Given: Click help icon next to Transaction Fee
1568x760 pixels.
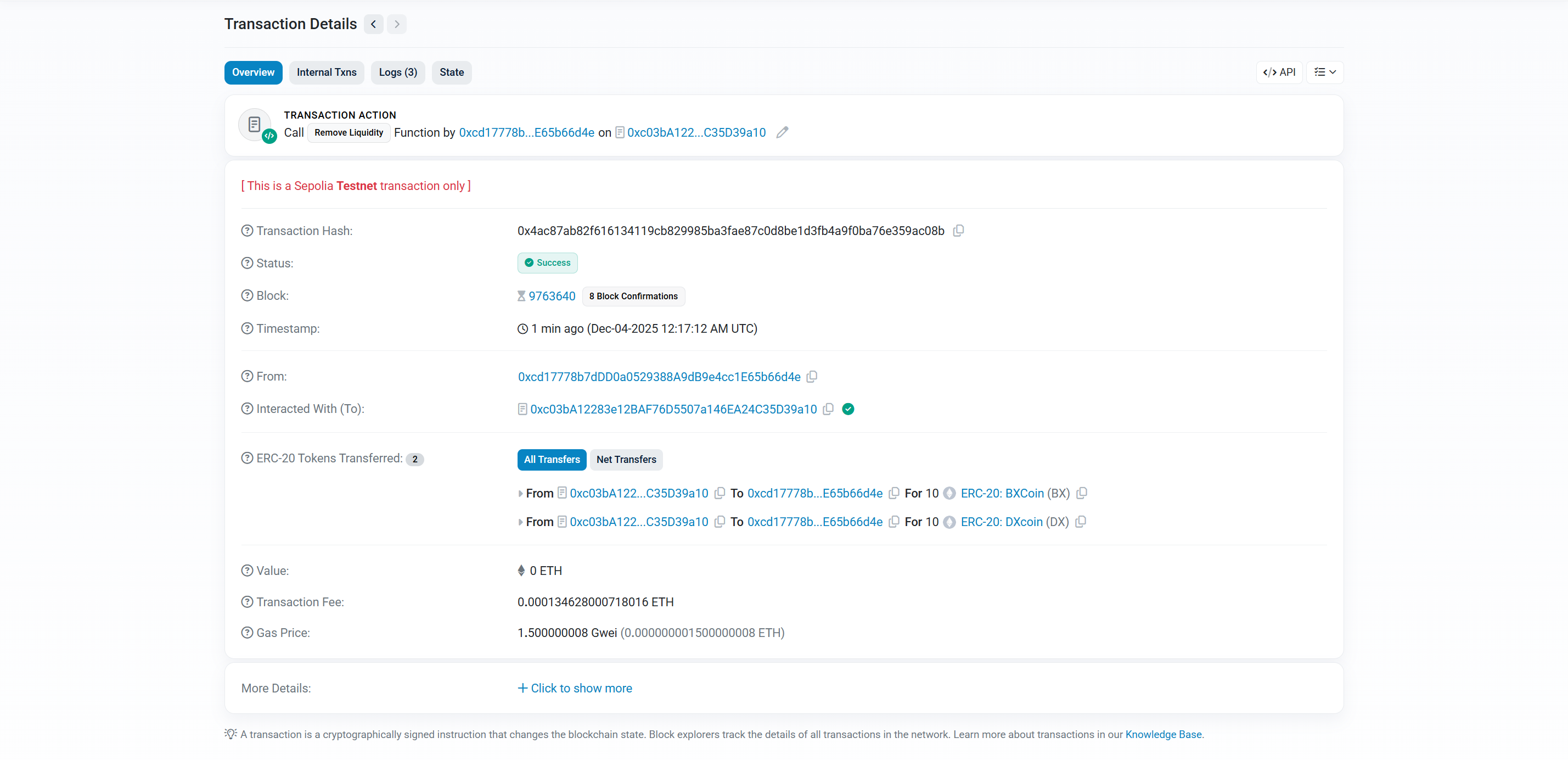Looking at the screenshot, I should [x=246, y=602].
